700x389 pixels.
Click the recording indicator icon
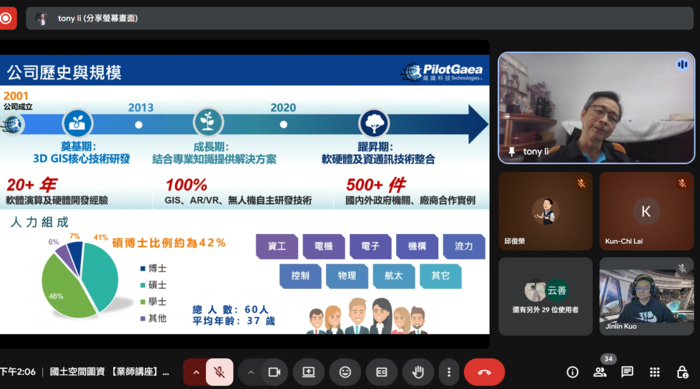click(x=6, y=18)
